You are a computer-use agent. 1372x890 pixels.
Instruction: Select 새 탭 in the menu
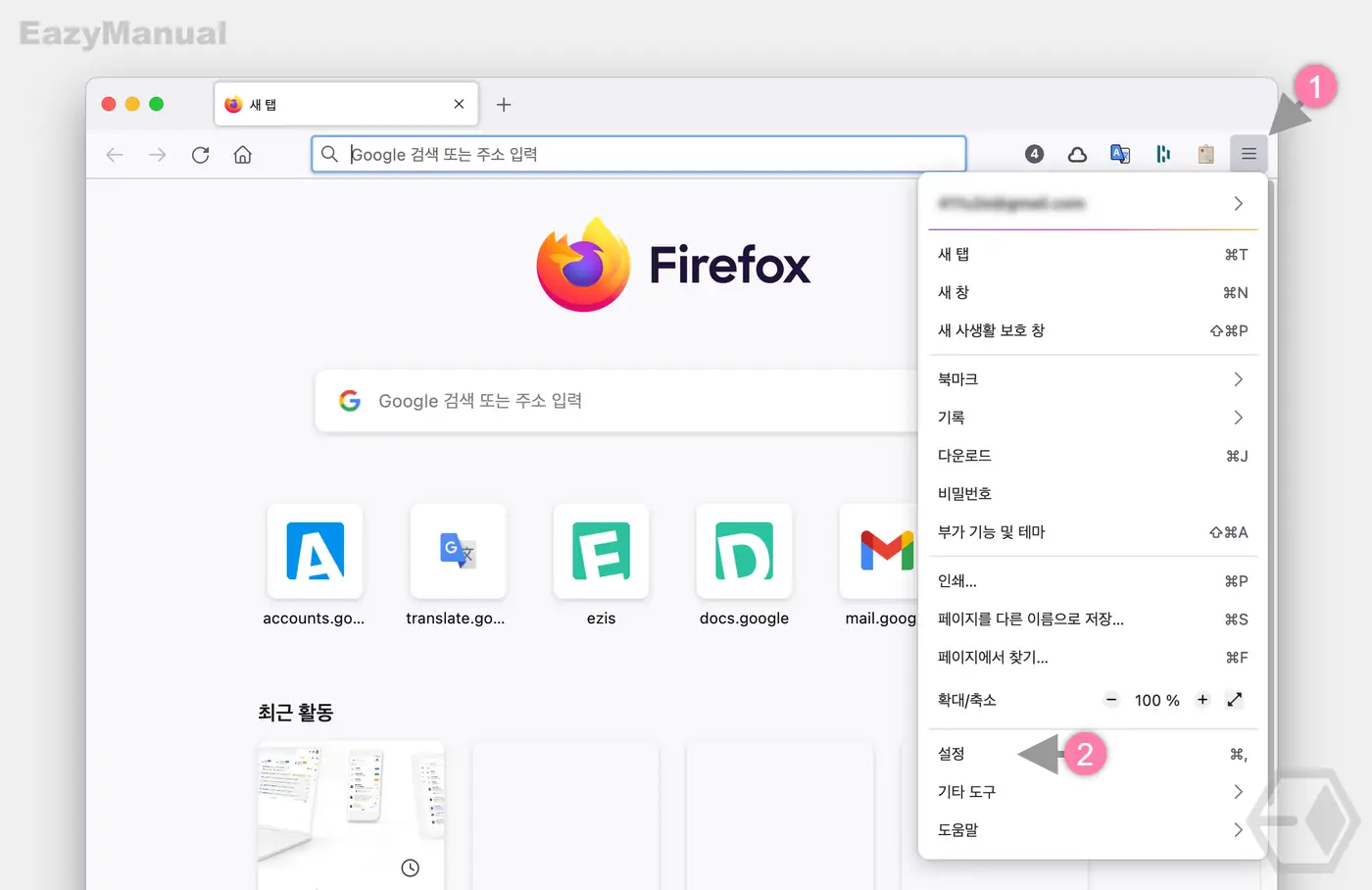coord(1092,254)
